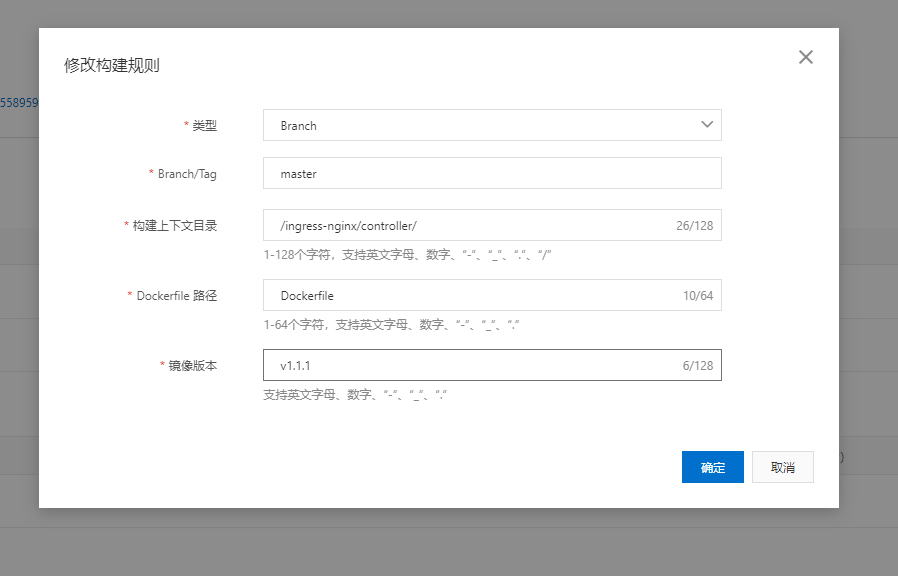Click the Branch/Tag field label
Viewport: 898px width, 576px height.
186,173
